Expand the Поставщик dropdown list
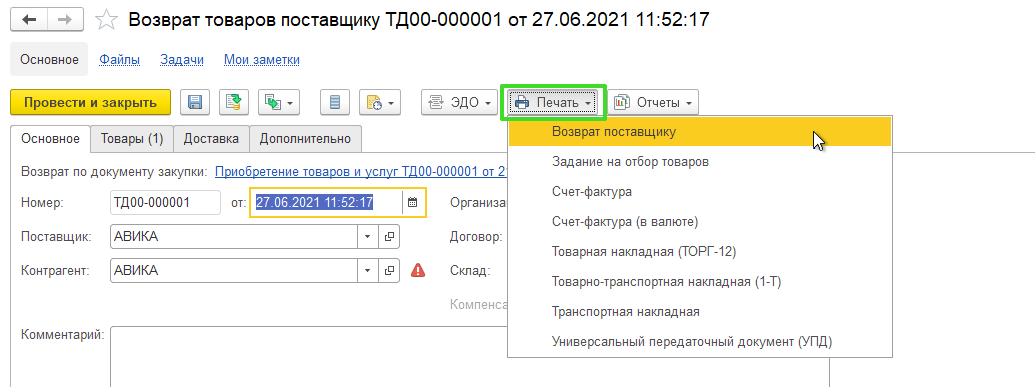This screenshot has height=387, width=1035. pos(368,236)
